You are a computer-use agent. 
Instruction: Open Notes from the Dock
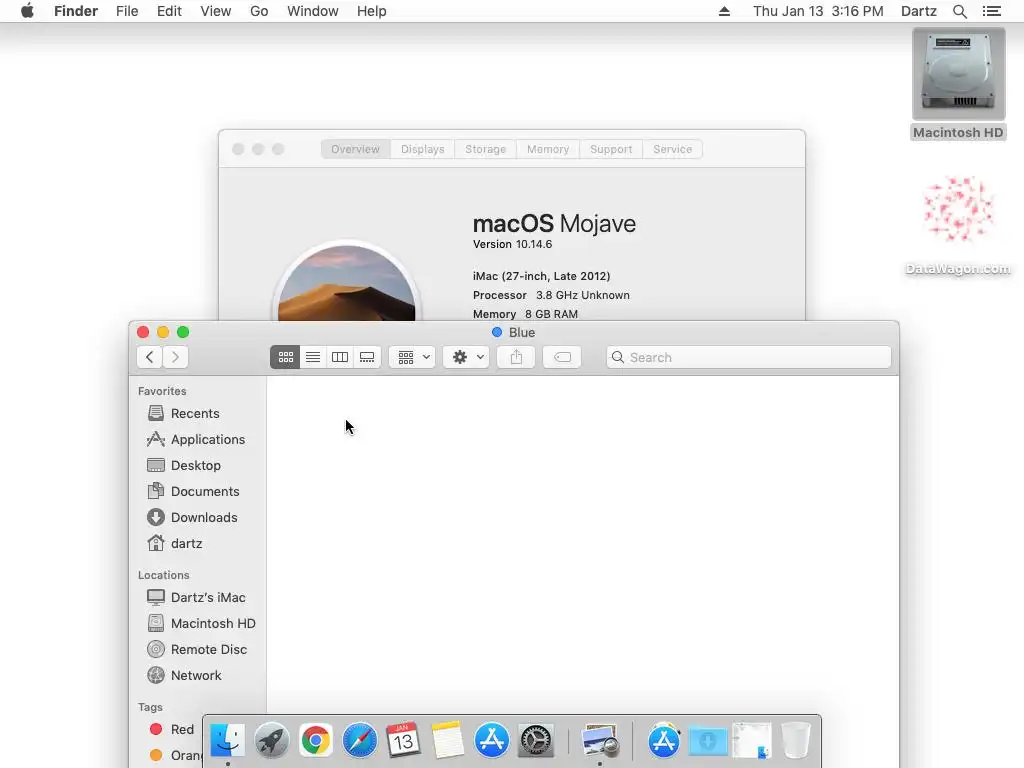click(447, 741)
